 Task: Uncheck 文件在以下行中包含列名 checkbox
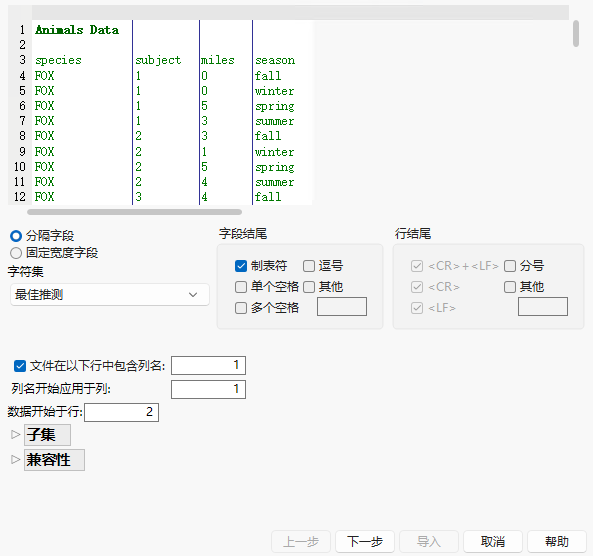[20, 366]
